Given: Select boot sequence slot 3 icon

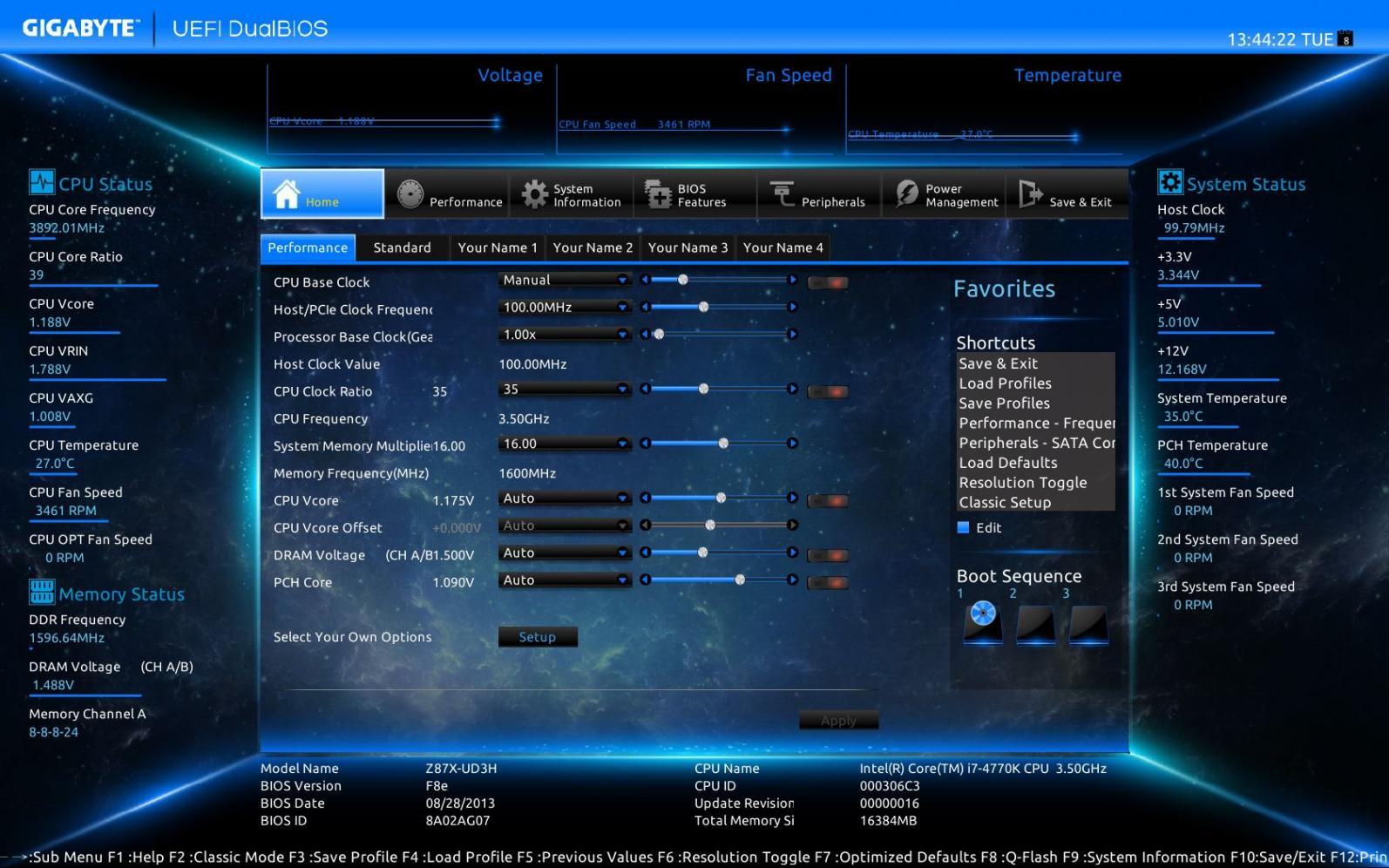Looking at the screenshot, I should [x=1088, y=624].
